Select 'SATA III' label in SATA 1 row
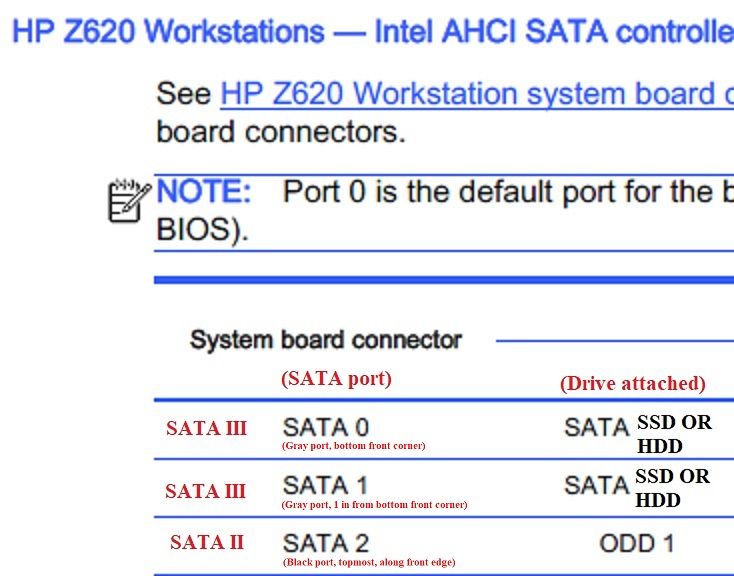The width and height of the screenshot is (734, 576). [x=206, y=491]
